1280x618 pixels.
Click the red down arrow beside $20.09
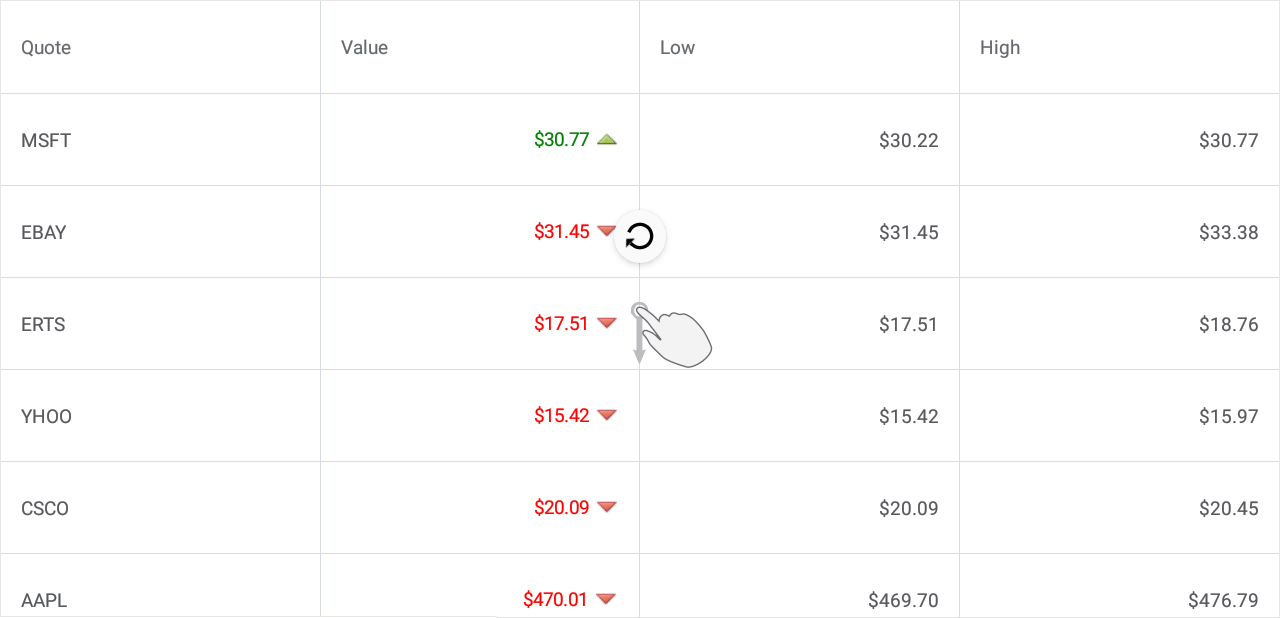click(607, 507)
